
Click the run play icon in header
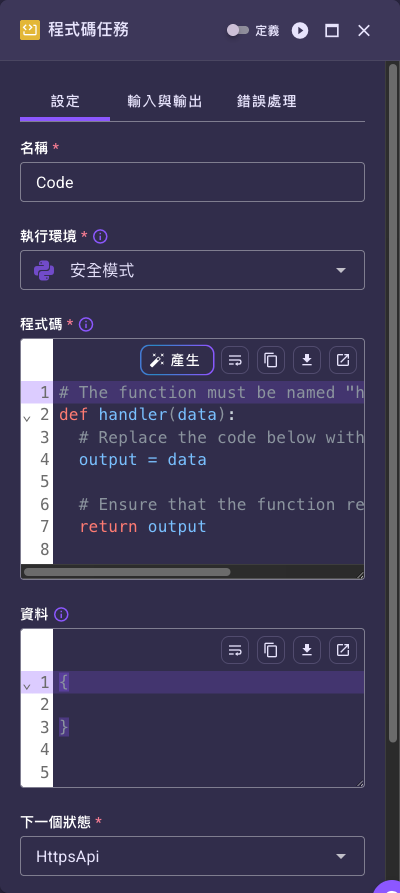tap(300, 31)
